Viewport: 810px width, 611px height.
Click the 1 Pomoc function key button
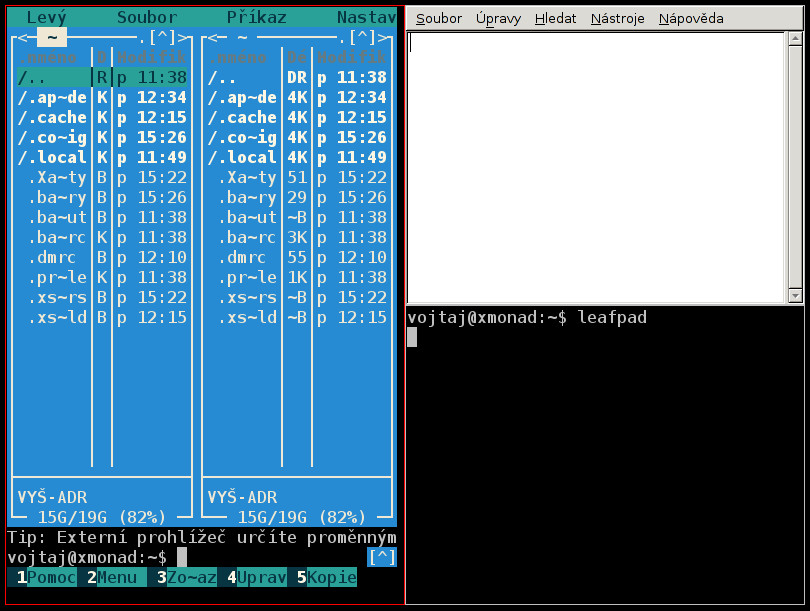click(x=46, y=577)
